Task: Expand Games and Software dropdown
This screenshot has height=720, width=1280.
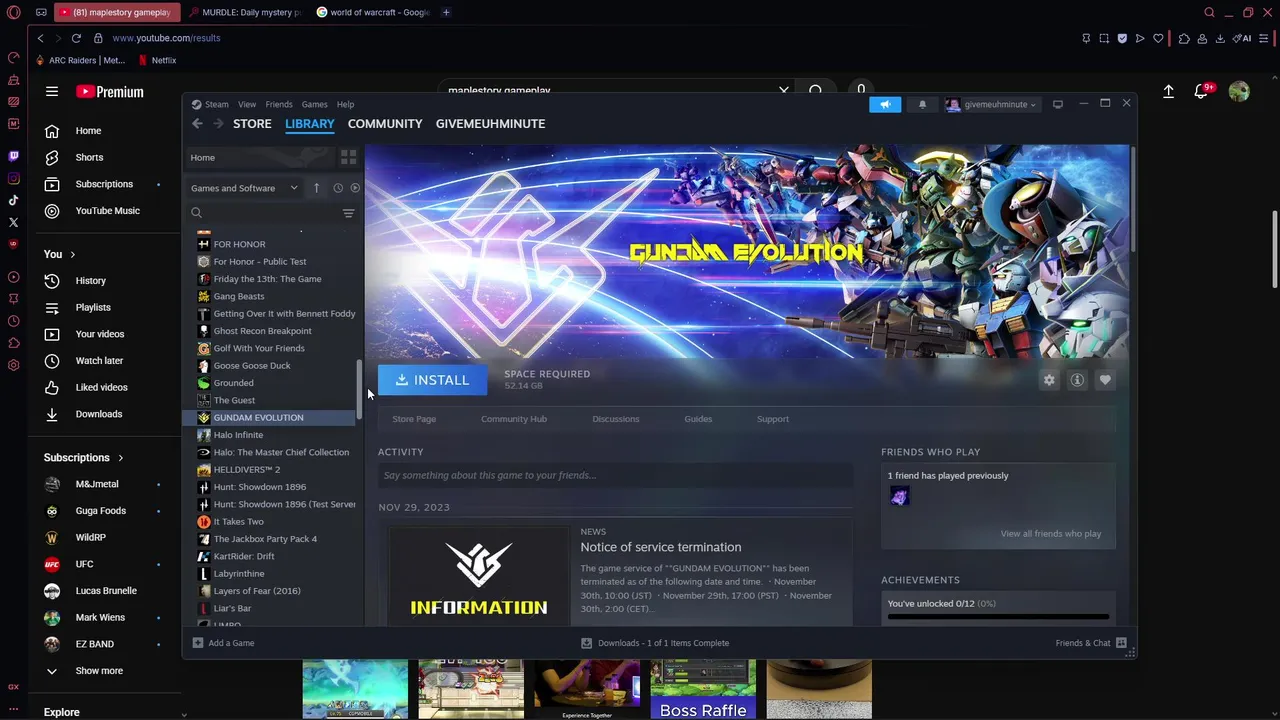Action: click(244, 188)
